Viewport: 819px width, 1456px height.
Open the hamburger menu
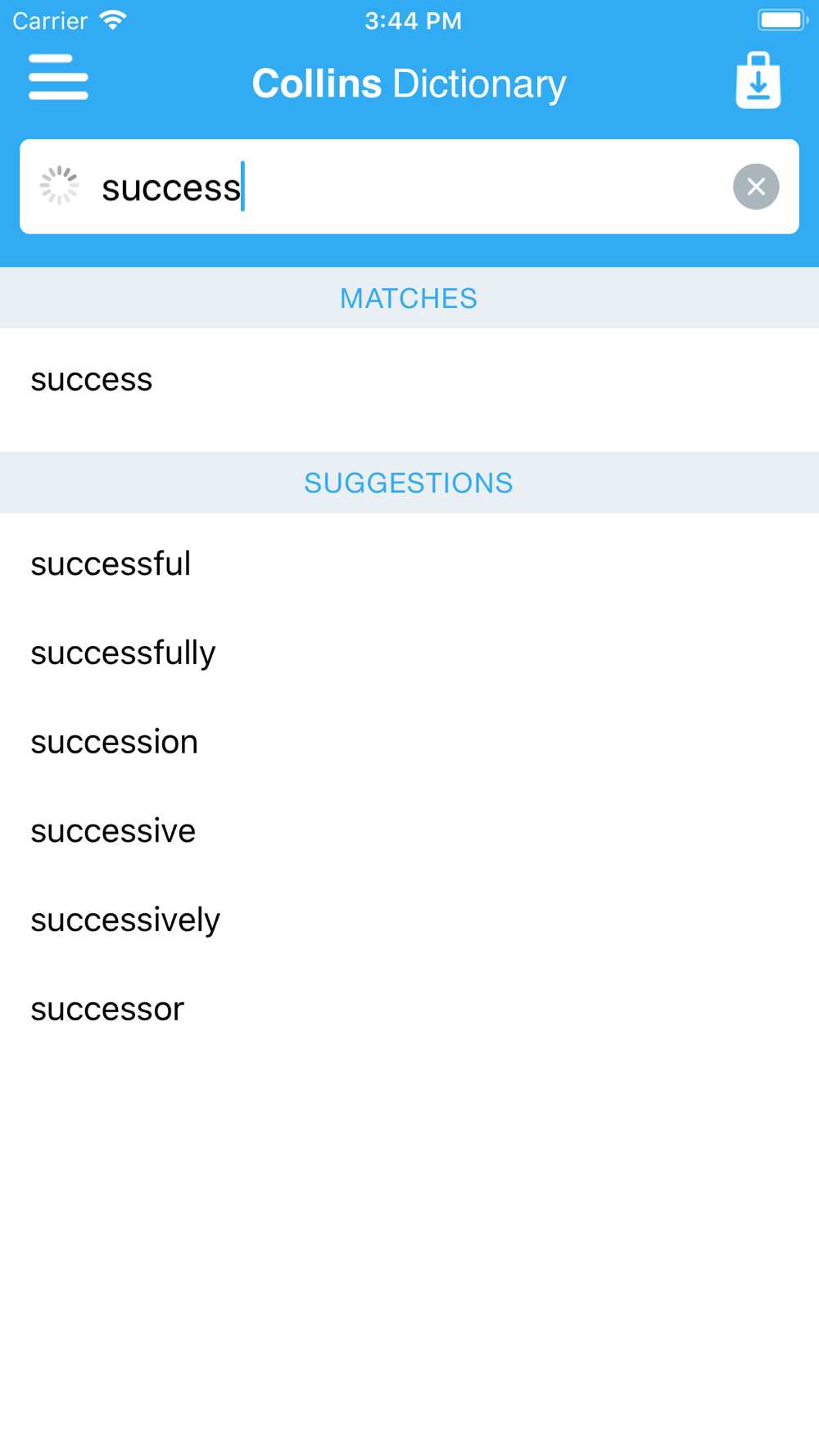[58, 77]
